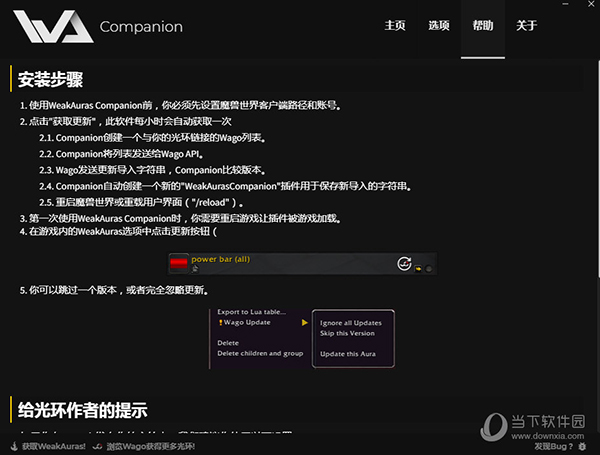600x455 pixels.
Task: Click the 给光环作者的提示 heading
Action: (x=83, y=410)
